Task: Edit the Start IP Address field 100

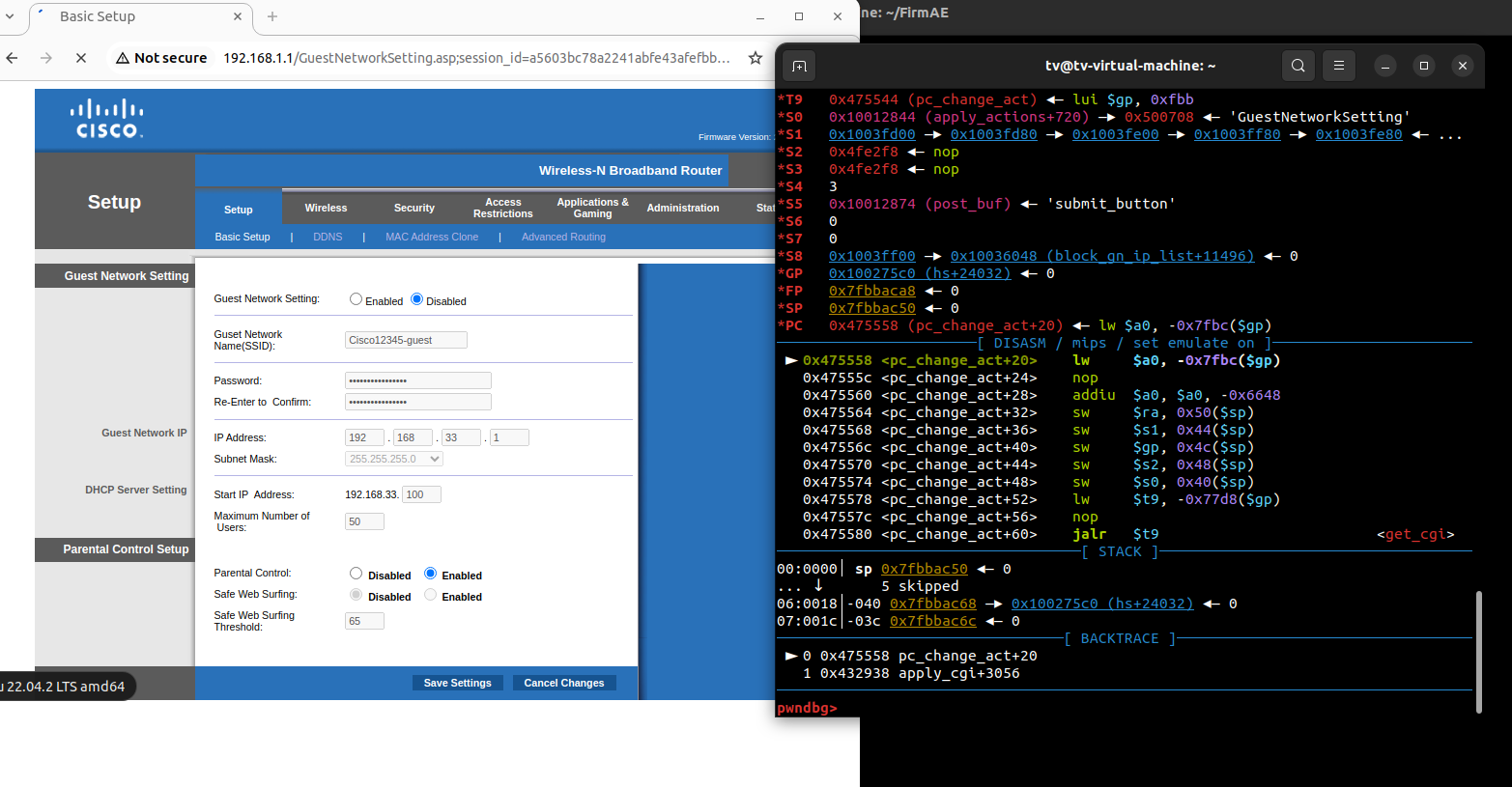Action: tap(421, 494)
